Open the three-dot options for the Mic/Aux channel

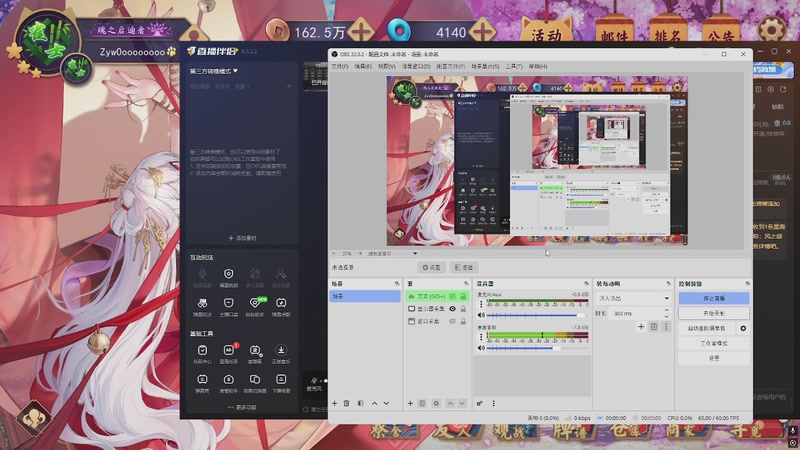pos(481,304)
